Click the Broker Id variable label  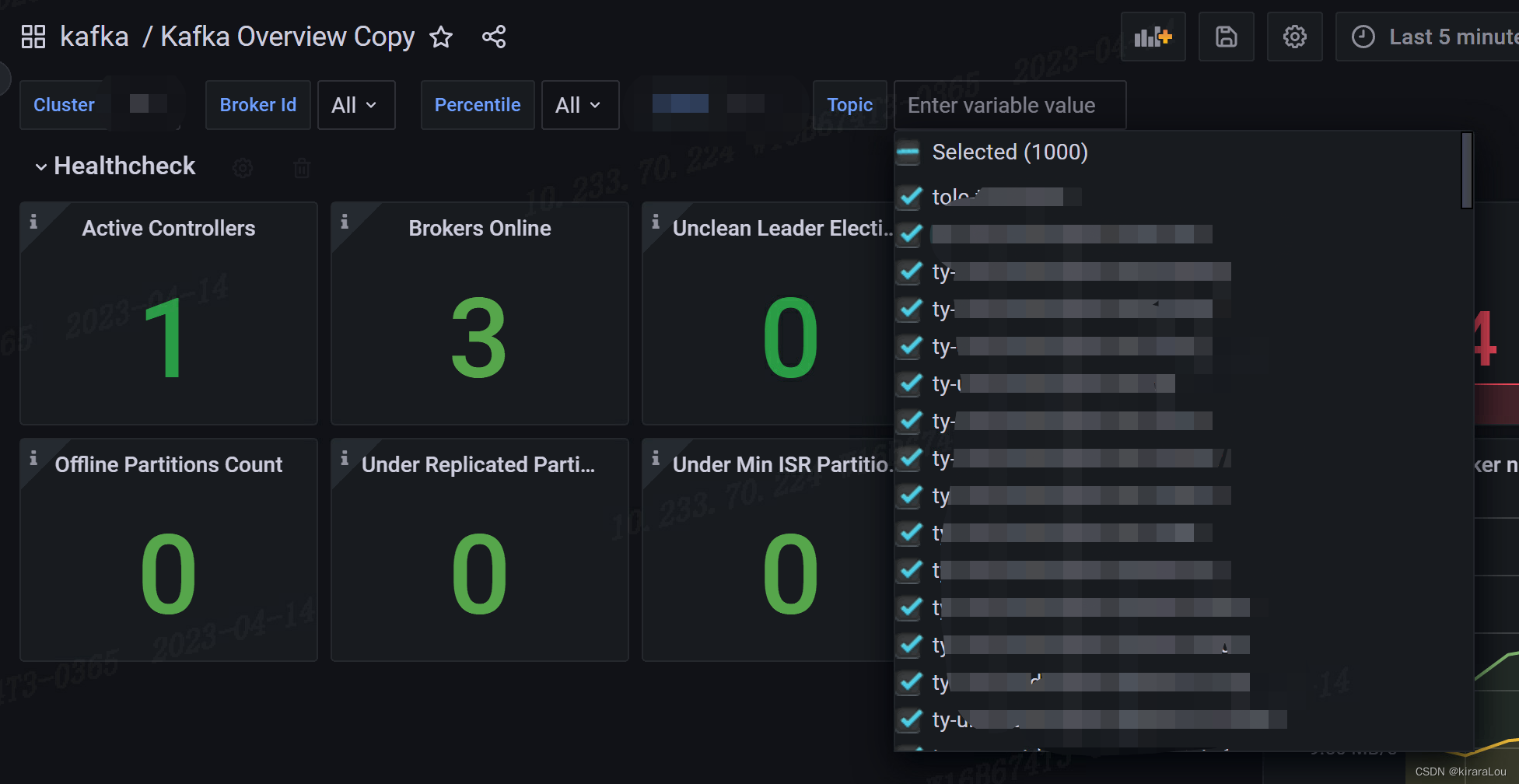pos(258,105)
